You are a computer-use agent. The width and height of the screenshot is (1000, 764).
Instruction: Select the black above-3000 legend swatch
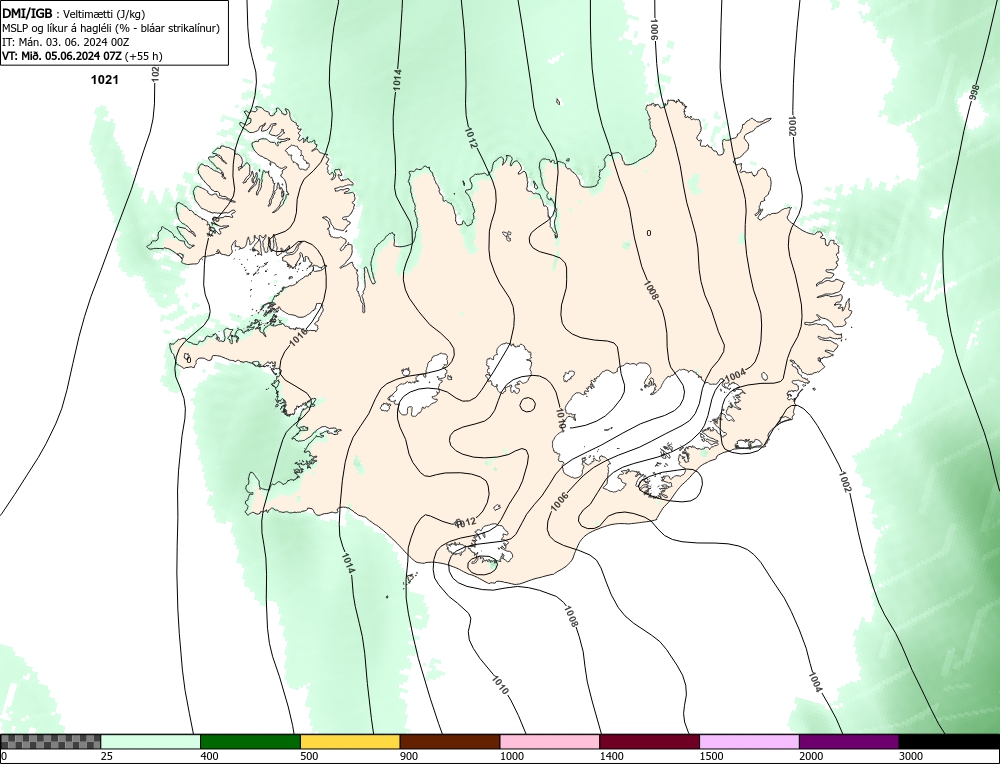coord(949,741)
